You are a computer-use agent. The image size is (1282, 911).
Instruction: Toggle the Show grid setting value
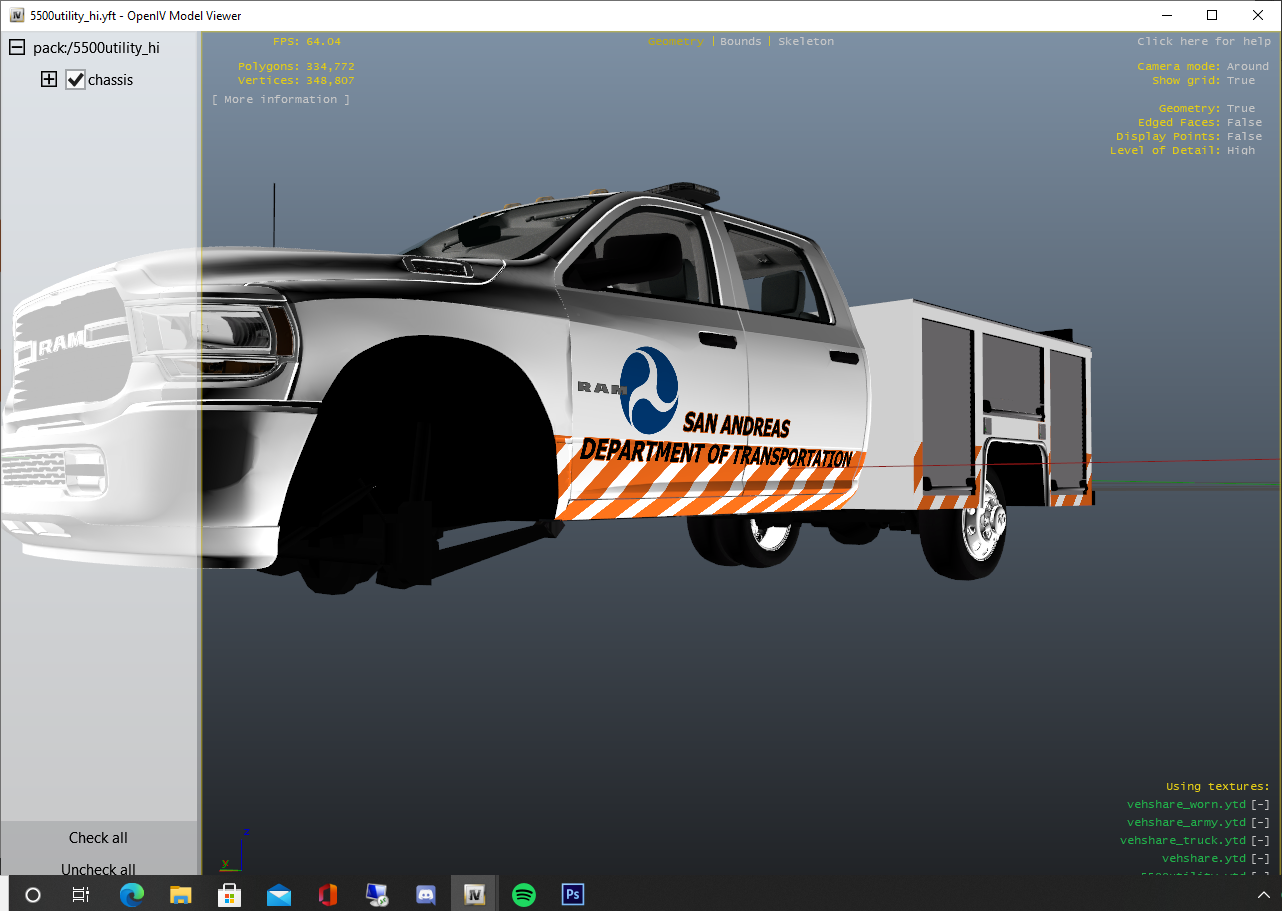(x=1240, y=81)
